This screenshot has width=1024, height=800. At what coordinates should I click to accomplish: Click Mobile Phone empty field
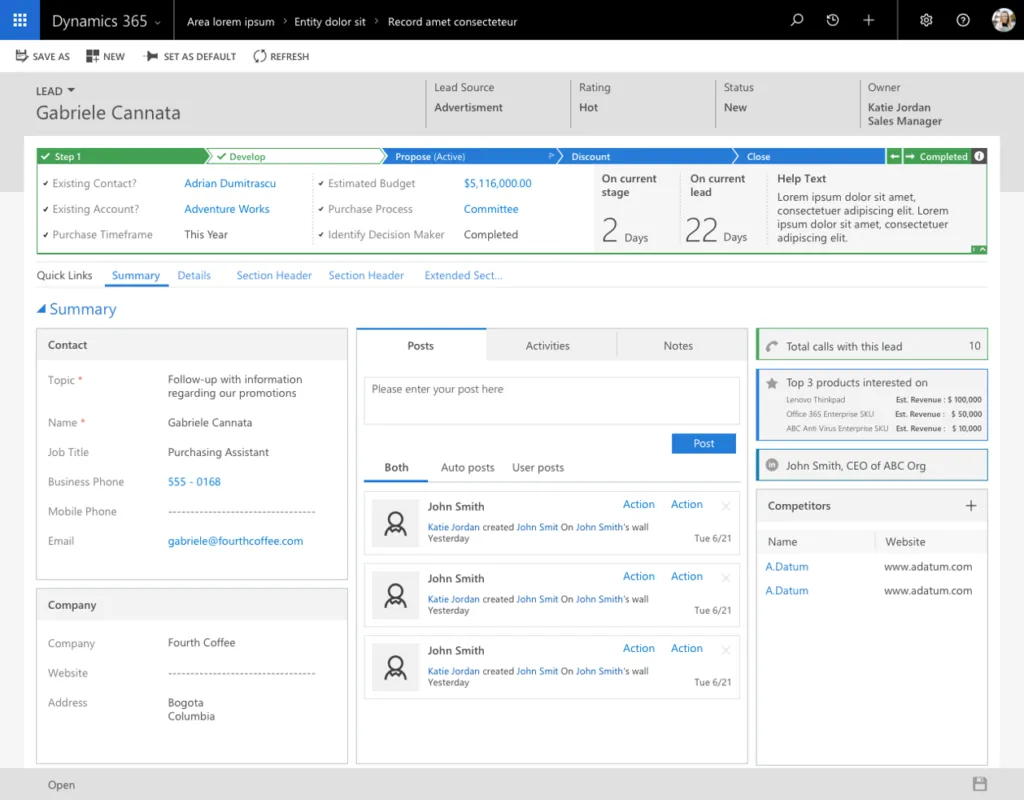click(241, 511)
